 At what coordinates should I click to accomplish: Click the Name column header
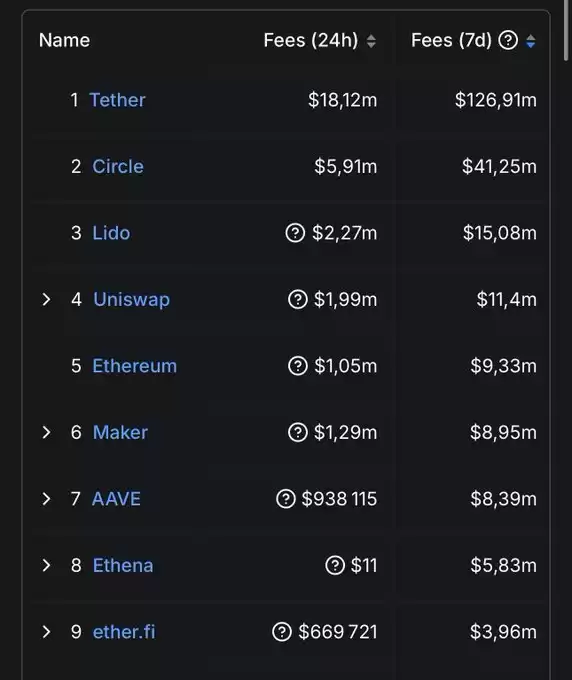click(x=65, y=40)
